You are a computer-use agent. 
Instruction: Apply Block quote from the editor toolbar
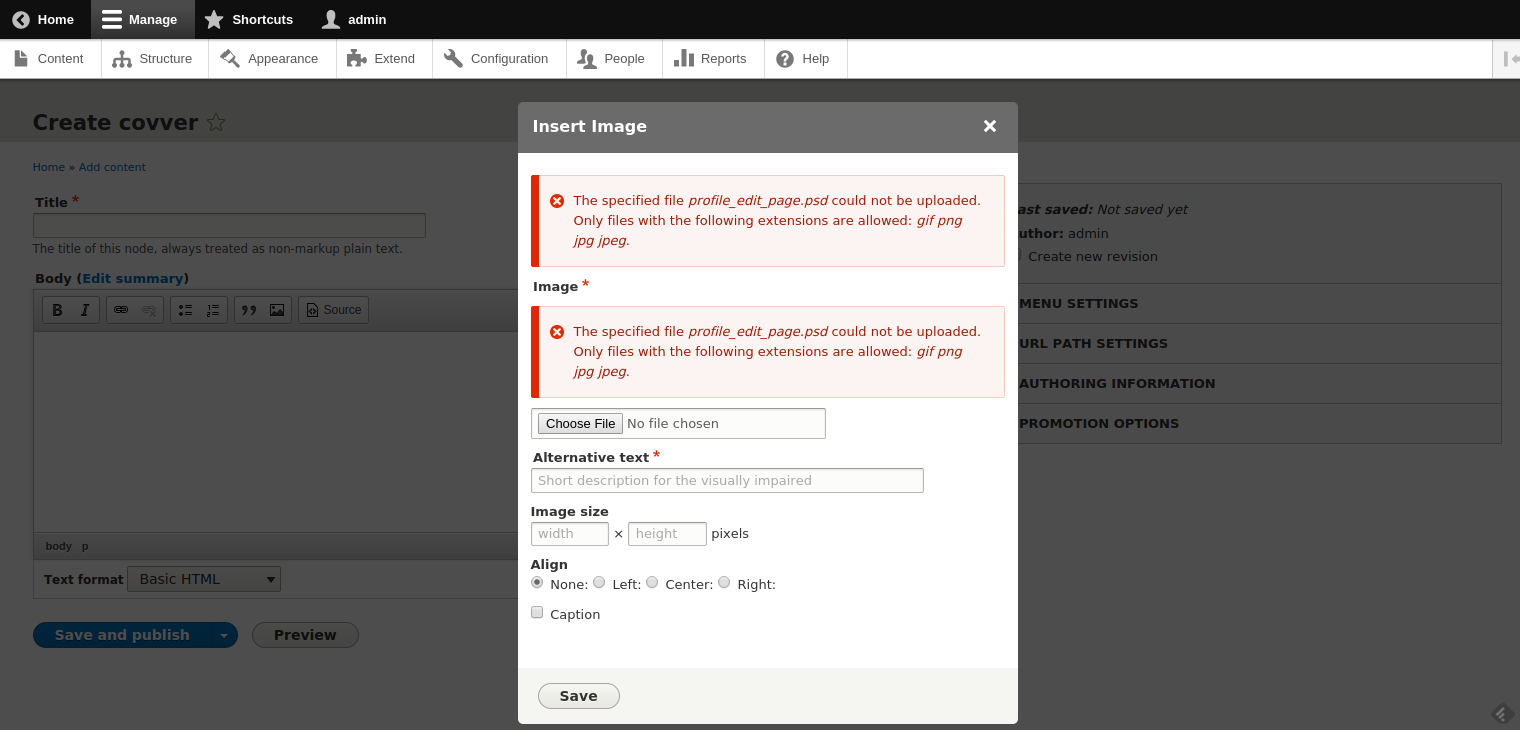(249, 310)
